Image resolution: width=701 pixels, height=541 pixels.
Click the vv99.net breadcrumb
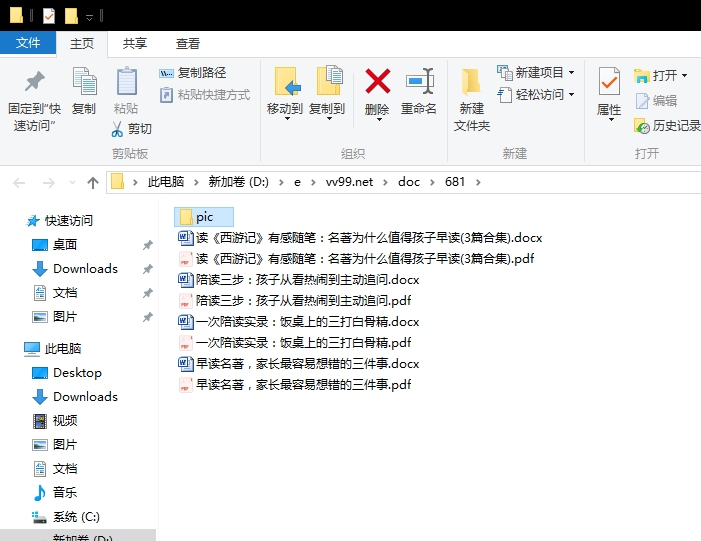349,182
